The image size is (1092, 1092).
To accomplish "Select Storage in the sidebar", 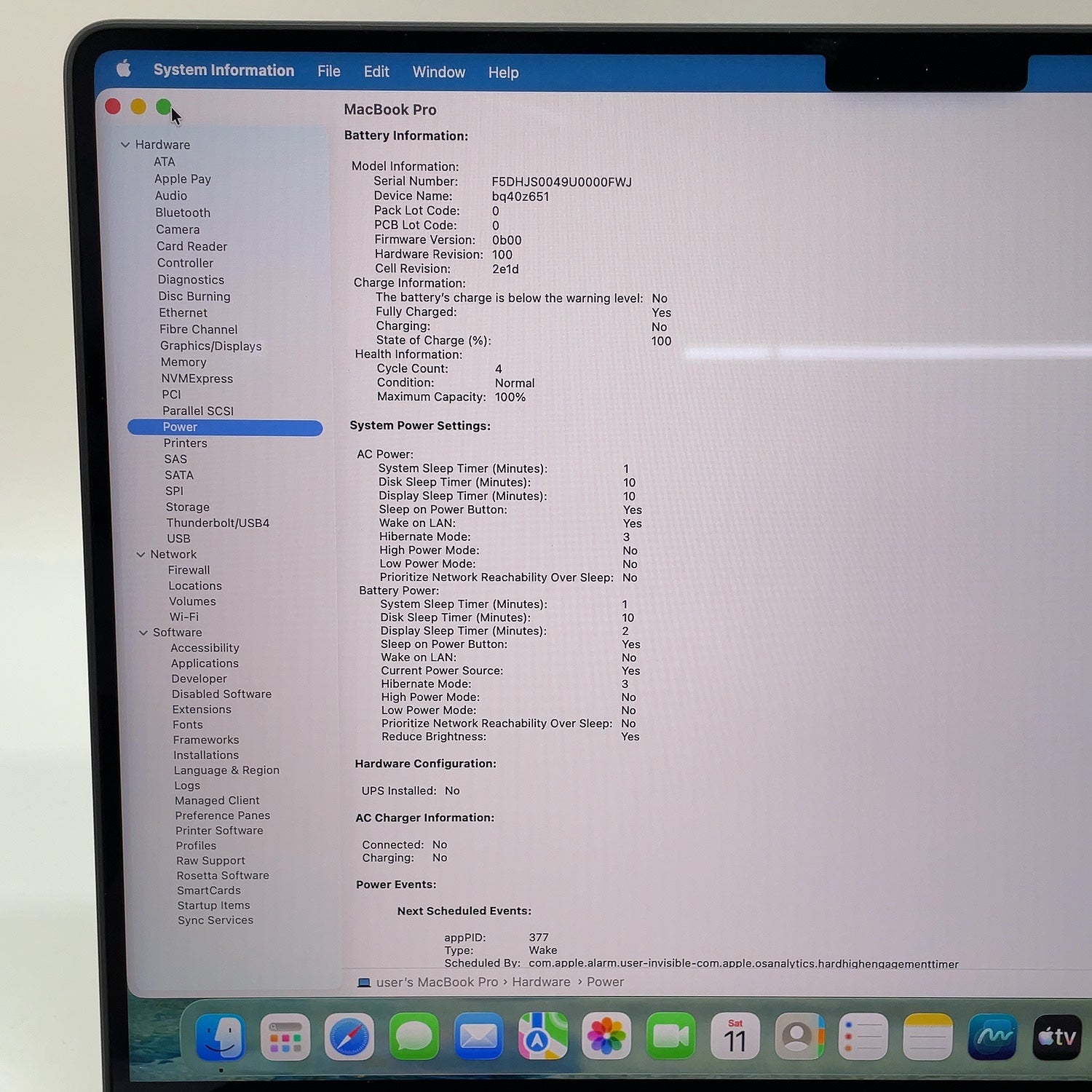I will coord(187,507).
